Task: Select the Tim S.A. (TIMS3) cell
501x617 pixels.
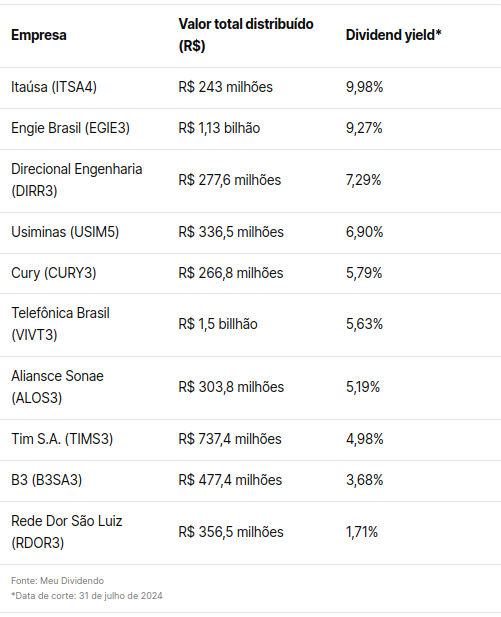Action: click(x=62, y=439)
